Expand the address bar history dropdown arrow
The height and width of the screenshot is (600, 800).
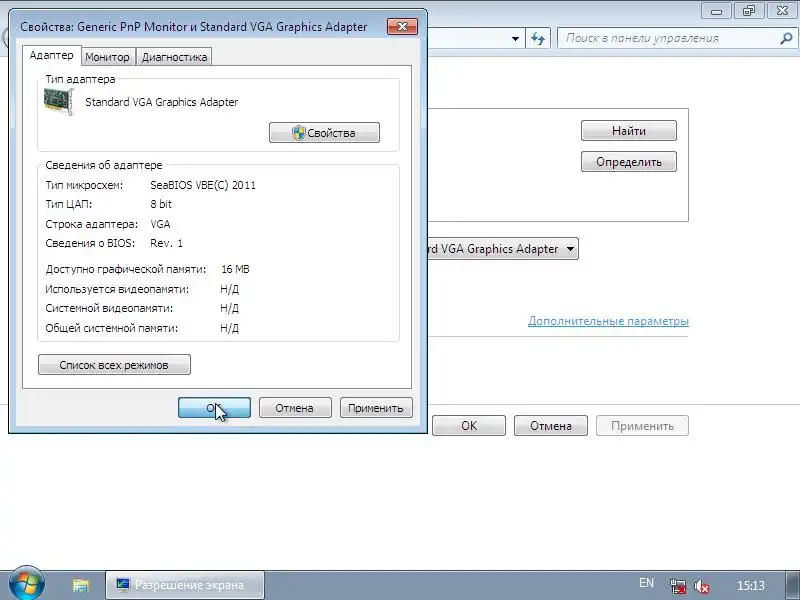[515, 39]
